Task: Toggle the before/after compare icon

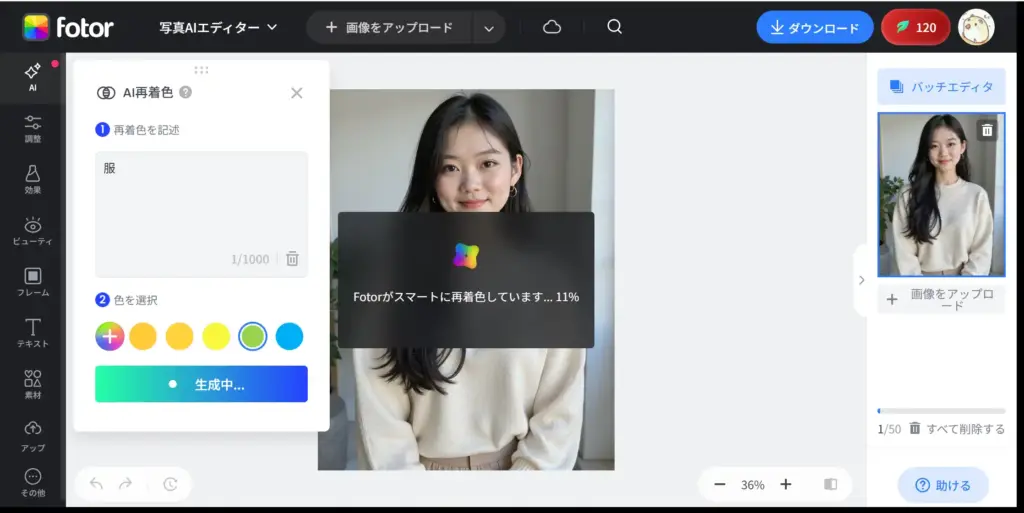Action: coord(831,484)
